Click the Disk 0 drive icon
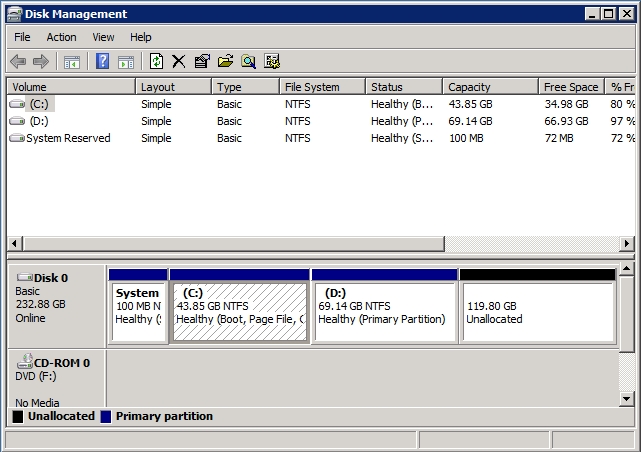 (x=25, y=277)
